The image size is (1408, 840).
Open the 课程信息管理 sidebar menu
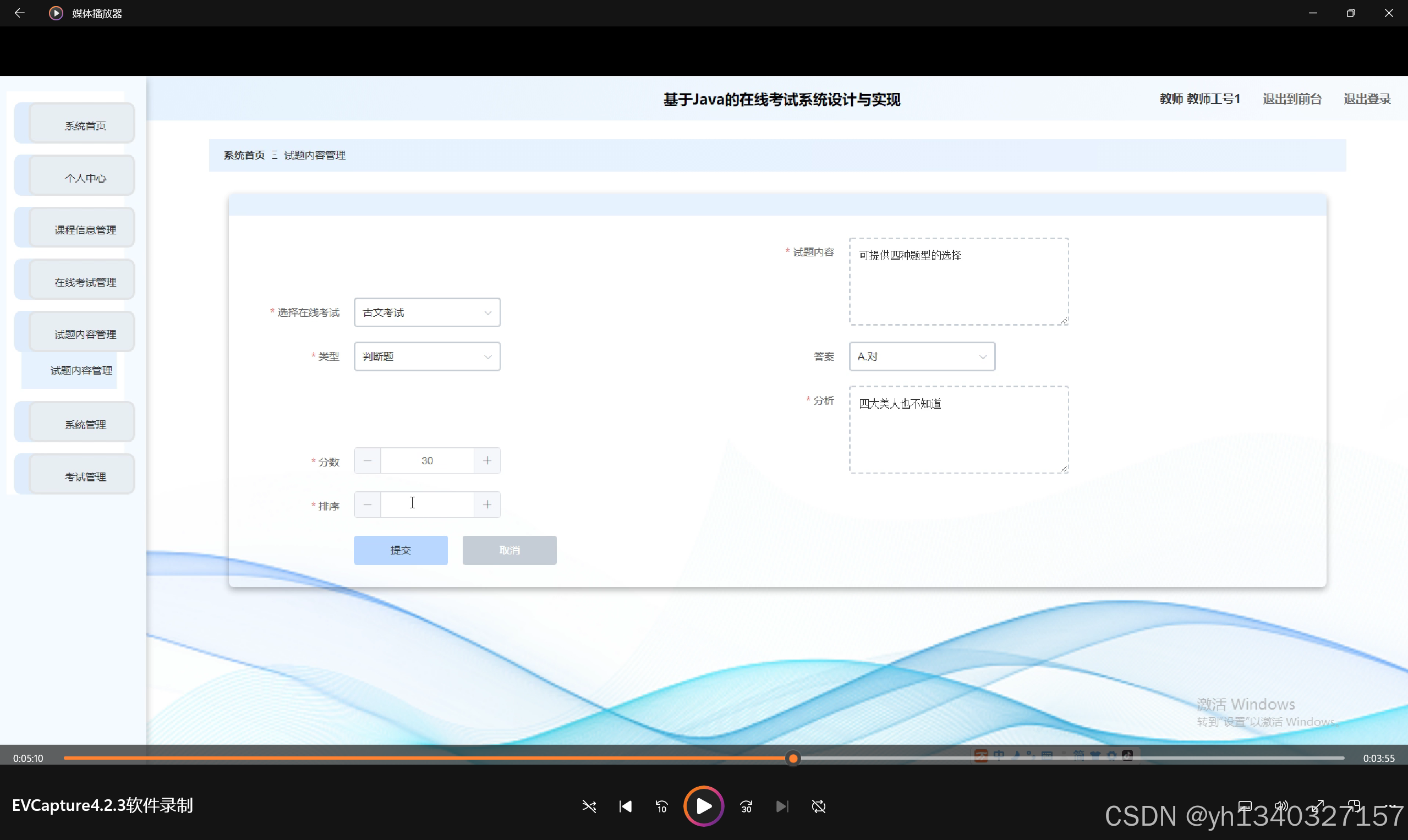click(85, 229)
